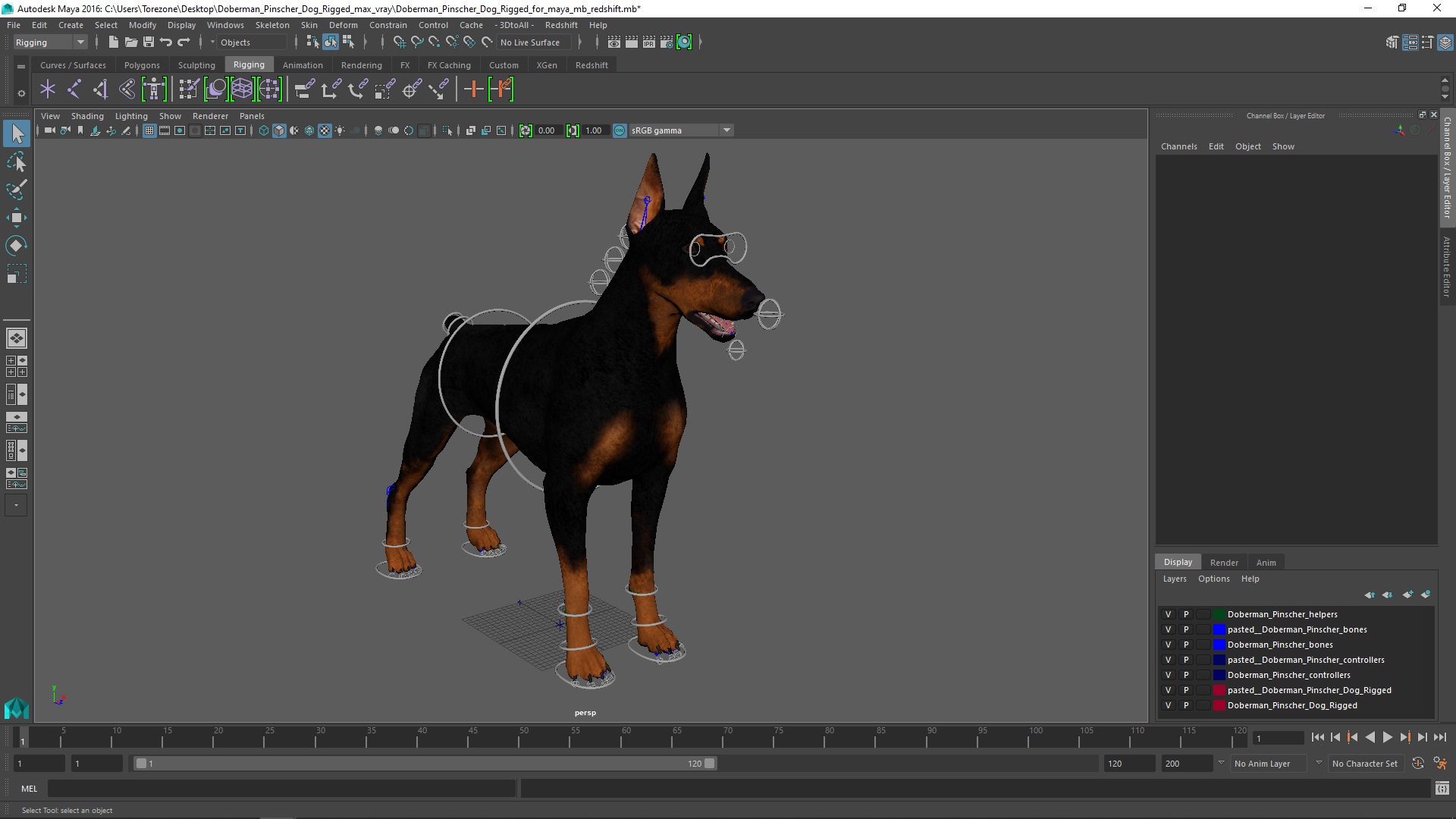Screen dimensions: 1456x819
Task: Switch to the Animation shelf tab
Action: tap(303, 65)
